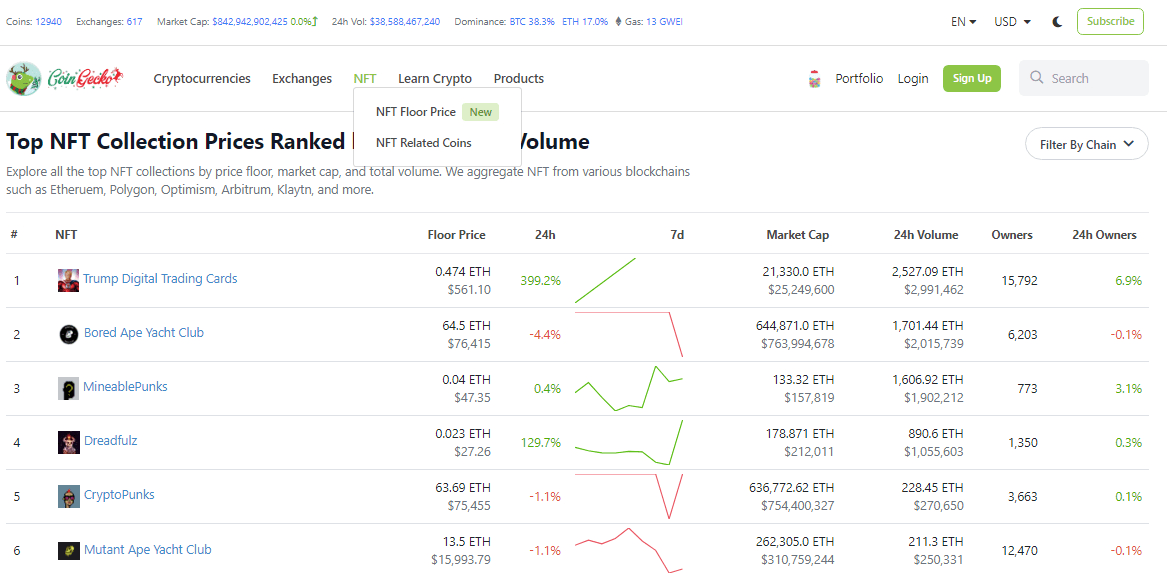Open the Products menu
The image size is (1167, 577).
click(x=519, y=78)
